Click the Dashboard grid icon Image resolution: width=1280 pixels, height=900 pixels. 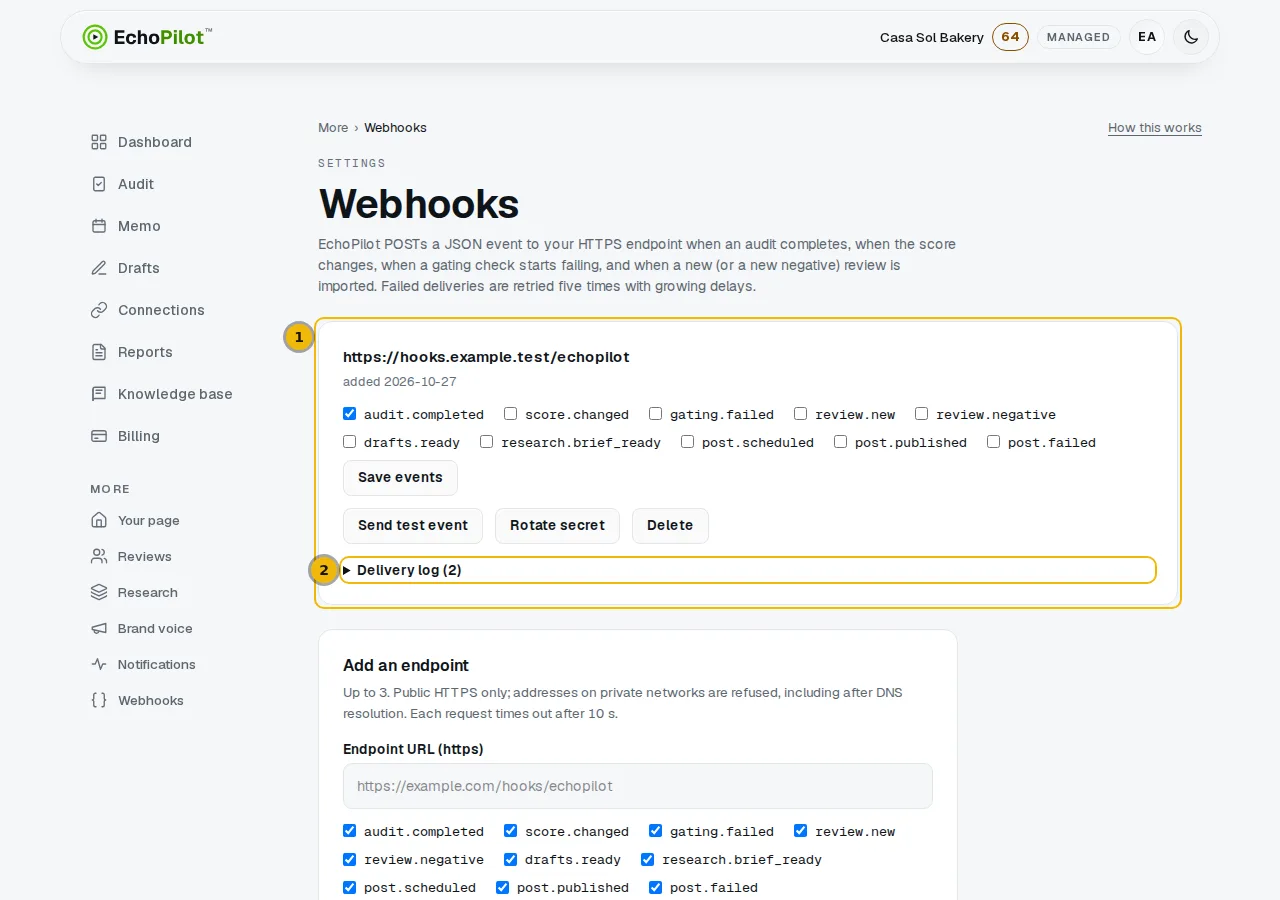pos(99,142)
